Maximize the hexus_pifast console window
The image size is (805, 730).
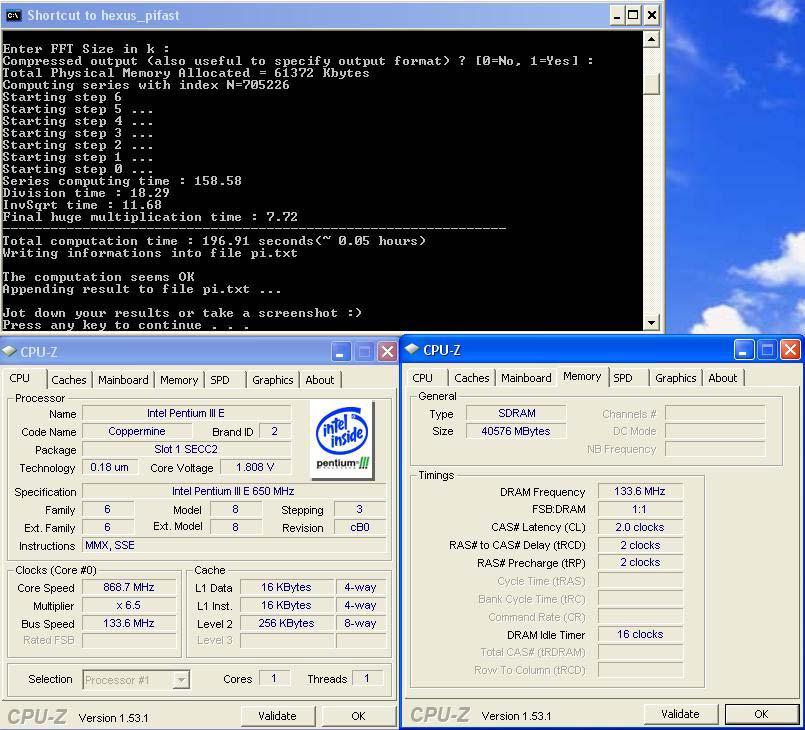634,15
